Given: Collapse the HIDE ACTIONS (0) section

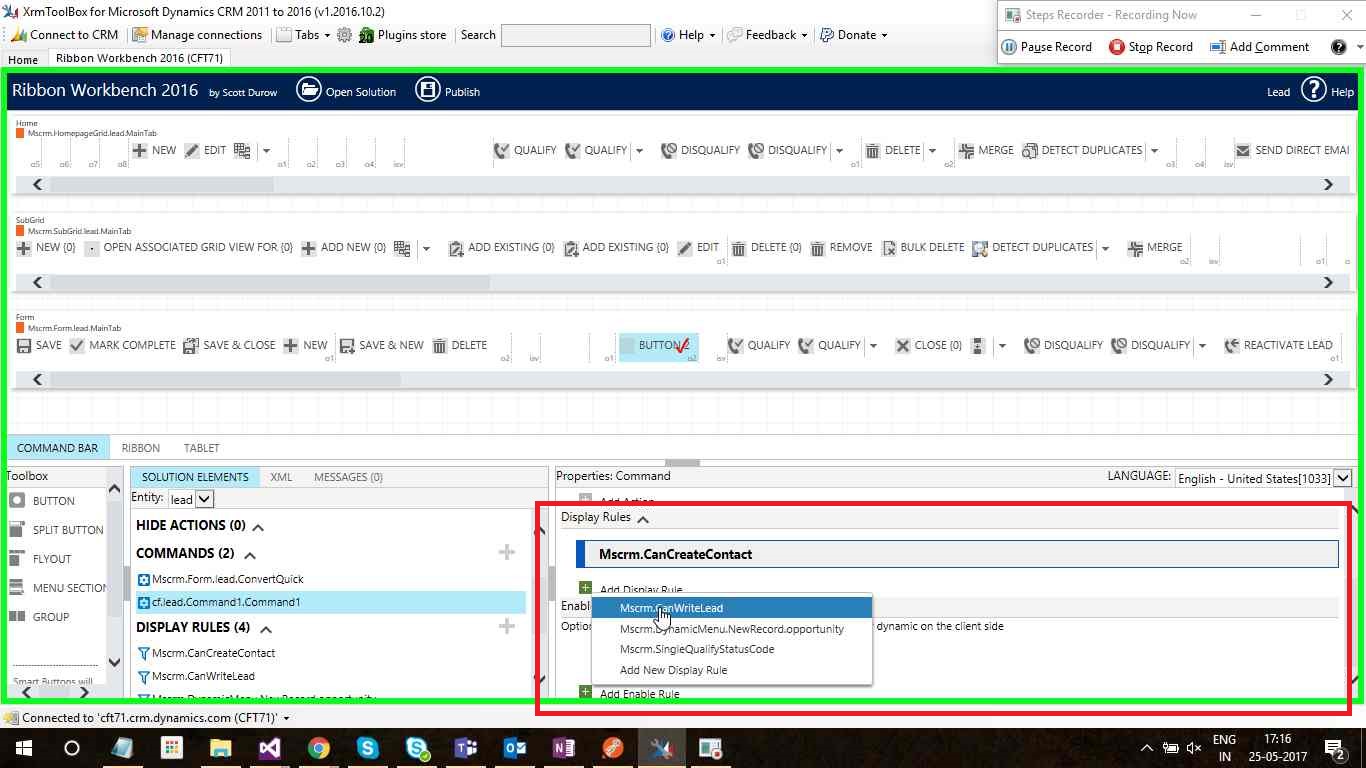Looking at the screenshot, I should coord(258,527).
